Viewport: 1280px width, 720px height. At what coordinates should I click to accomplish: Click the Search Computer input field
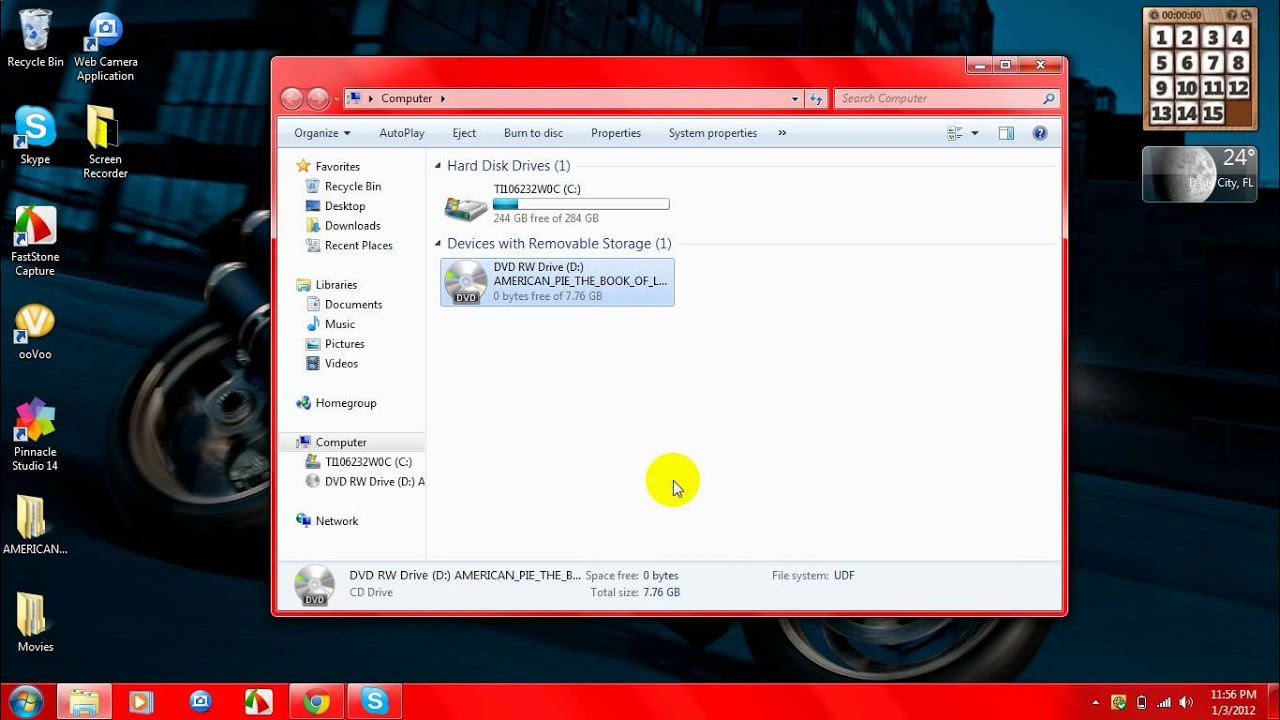[938, 98]
